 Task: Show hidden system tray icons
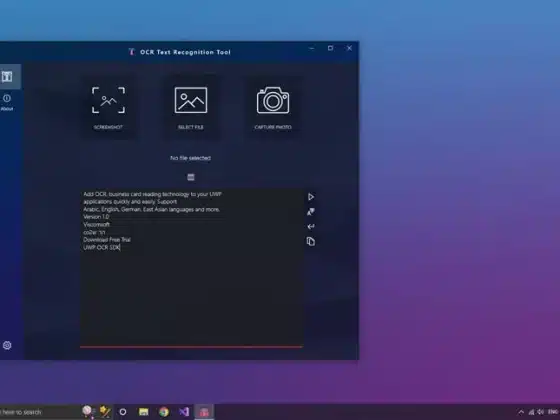click(521, 412)
